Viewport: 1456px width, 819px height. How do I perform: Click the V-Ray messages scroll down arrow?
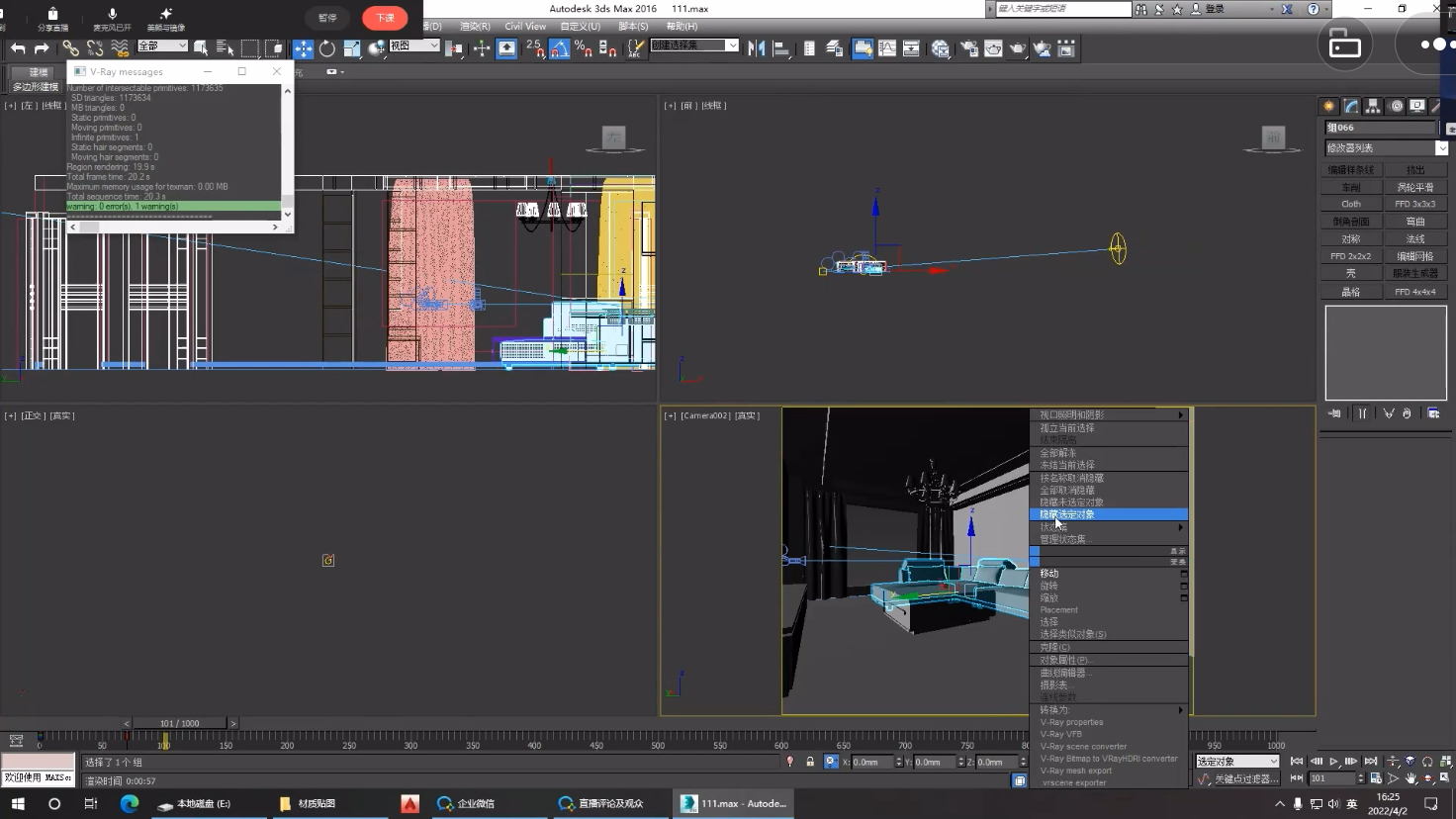pyautogui.click(x=288, y=214)
